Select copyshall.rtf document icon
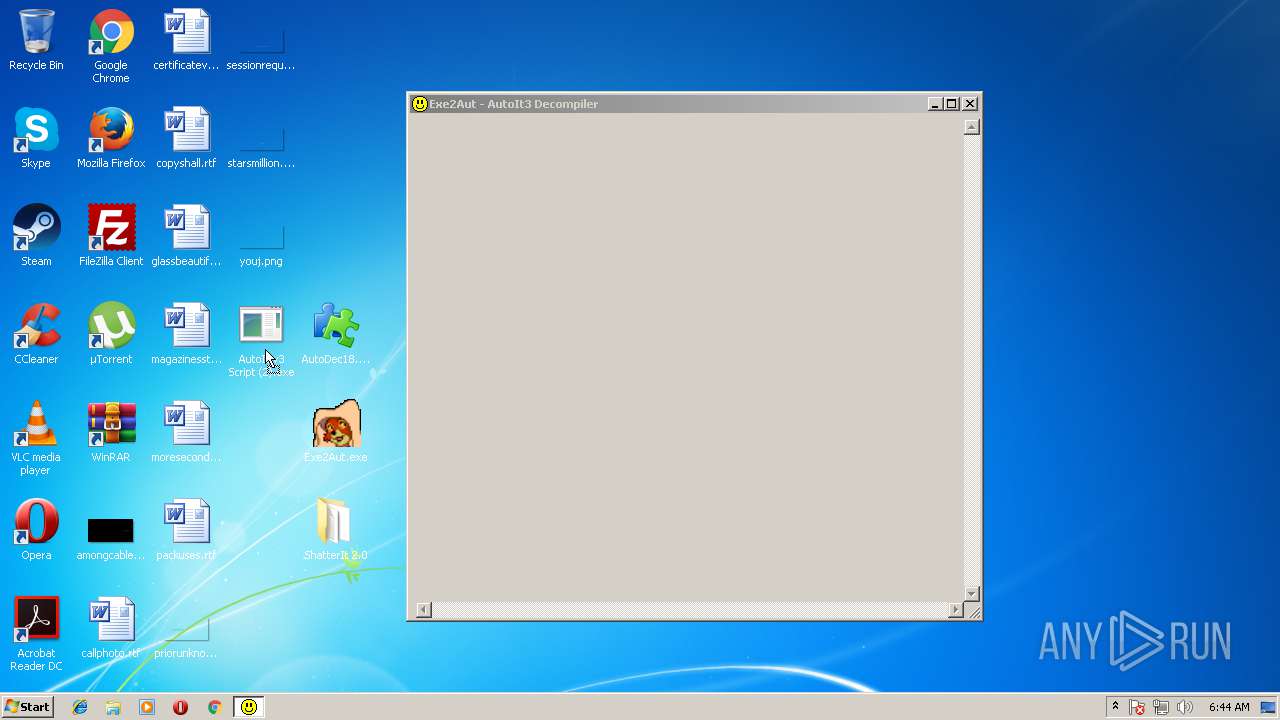 coord(186,138)
